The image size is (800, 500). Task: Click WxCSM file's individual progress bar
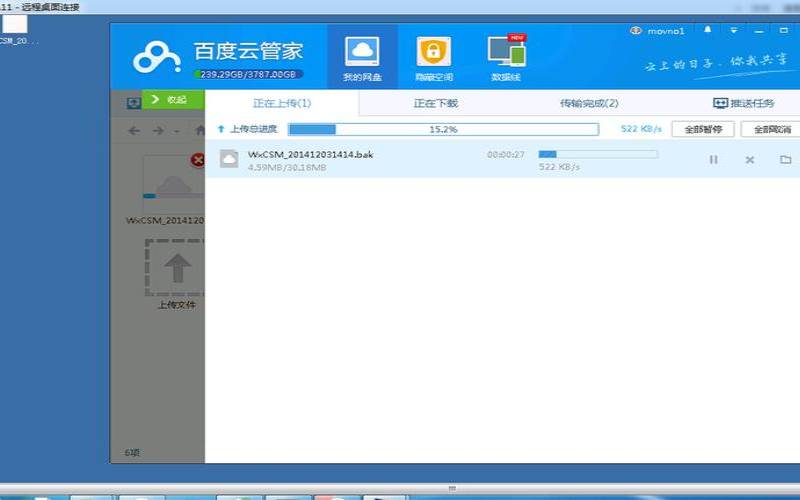click(598, 154)
